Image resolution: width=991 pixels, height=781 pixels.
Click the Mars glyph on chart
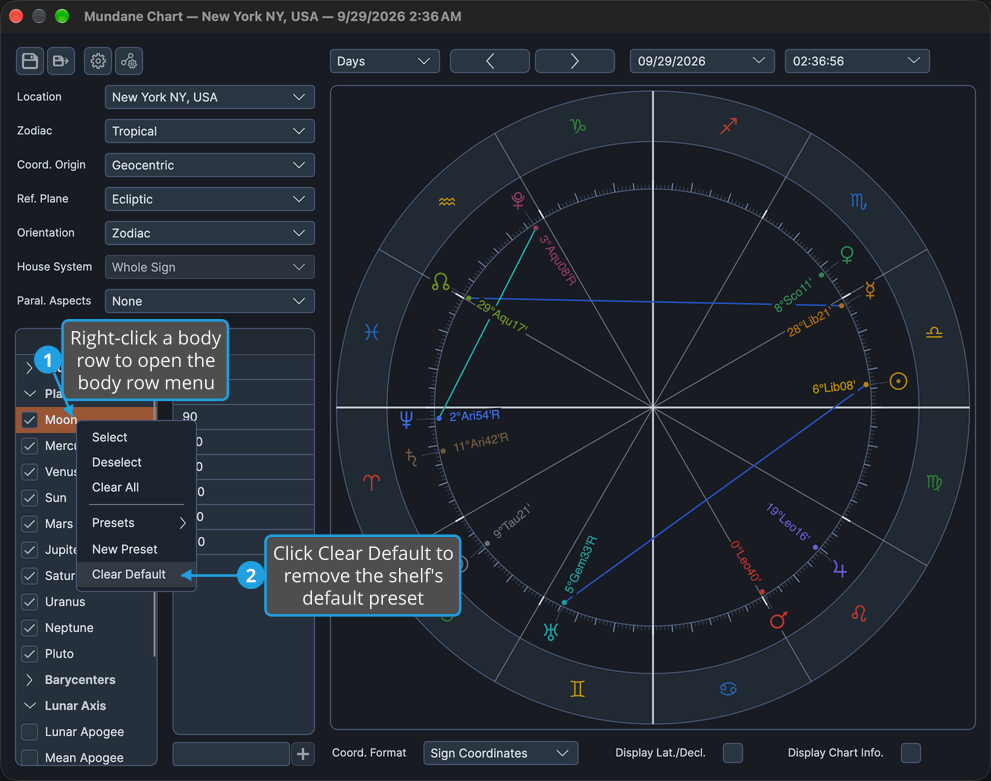(779, 619)
